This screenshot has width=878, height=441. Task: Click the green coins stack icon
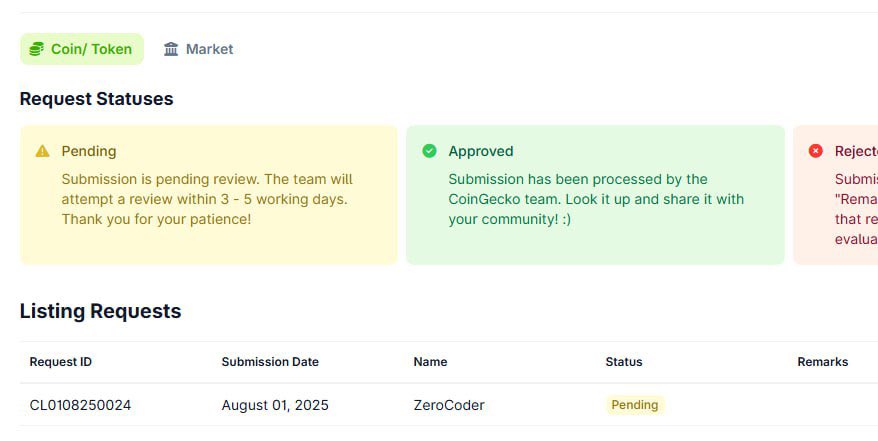tap(37, 49)
